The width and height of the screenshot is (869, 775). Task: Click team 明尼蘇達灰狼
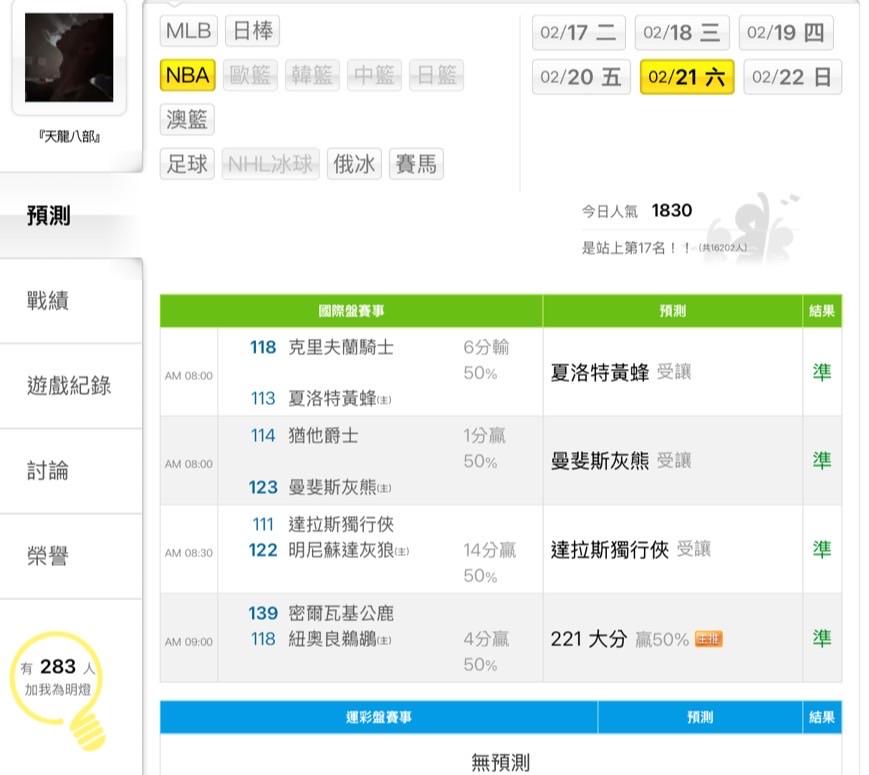pos(341,550)
